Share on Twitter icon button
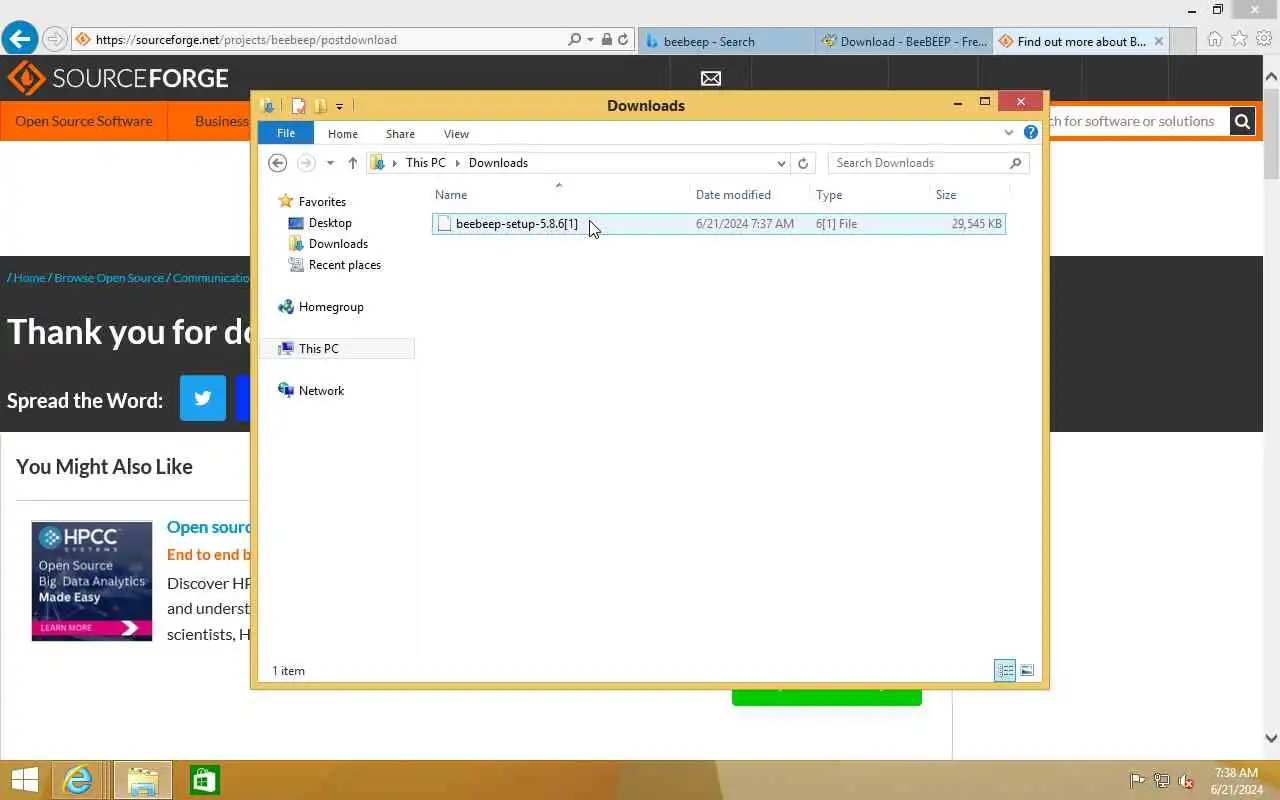The height and width of the screenshot is (800, 1280). pos(203,398)
